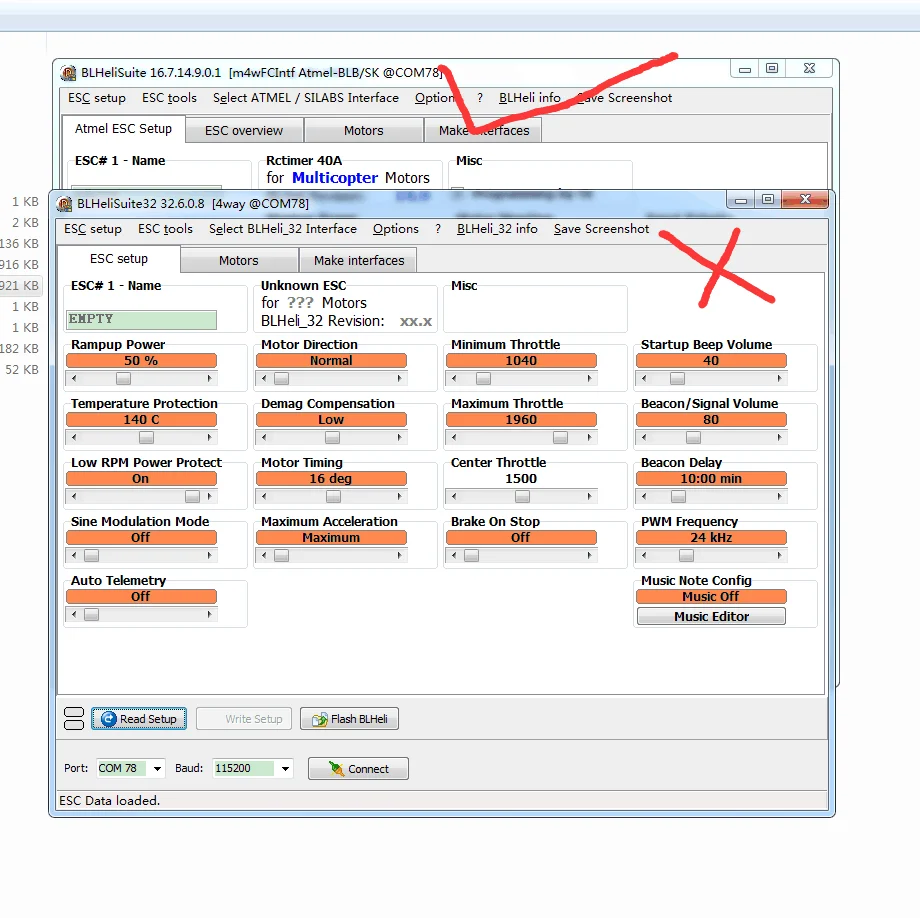Screen dimensions: 920x918
Task: Click the ESC Data loaded status text
Action: tap(110, 801)
